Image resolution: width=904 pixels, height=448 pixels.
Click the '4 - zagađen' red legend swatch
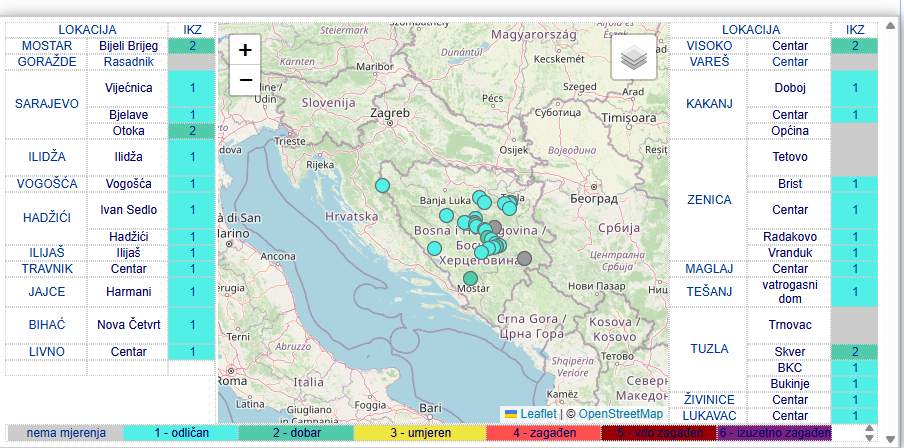pos(544,432)
